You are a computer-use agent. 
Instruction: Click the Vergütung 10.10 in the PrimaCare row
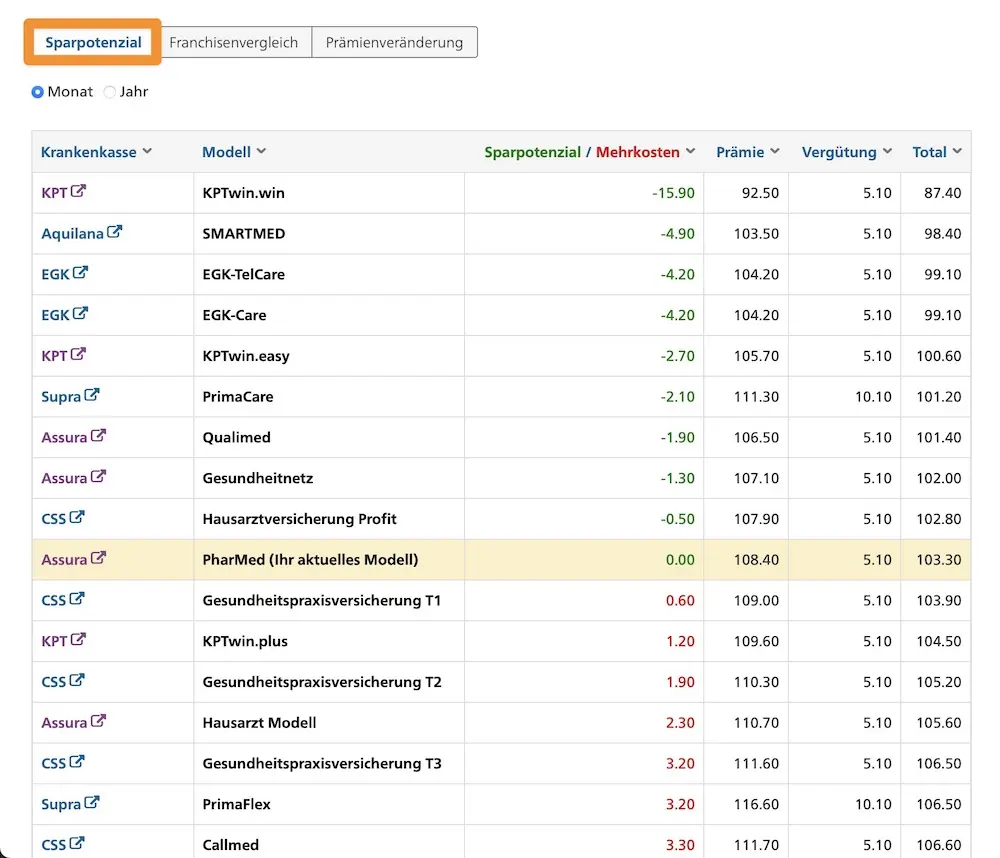(873, 397)
